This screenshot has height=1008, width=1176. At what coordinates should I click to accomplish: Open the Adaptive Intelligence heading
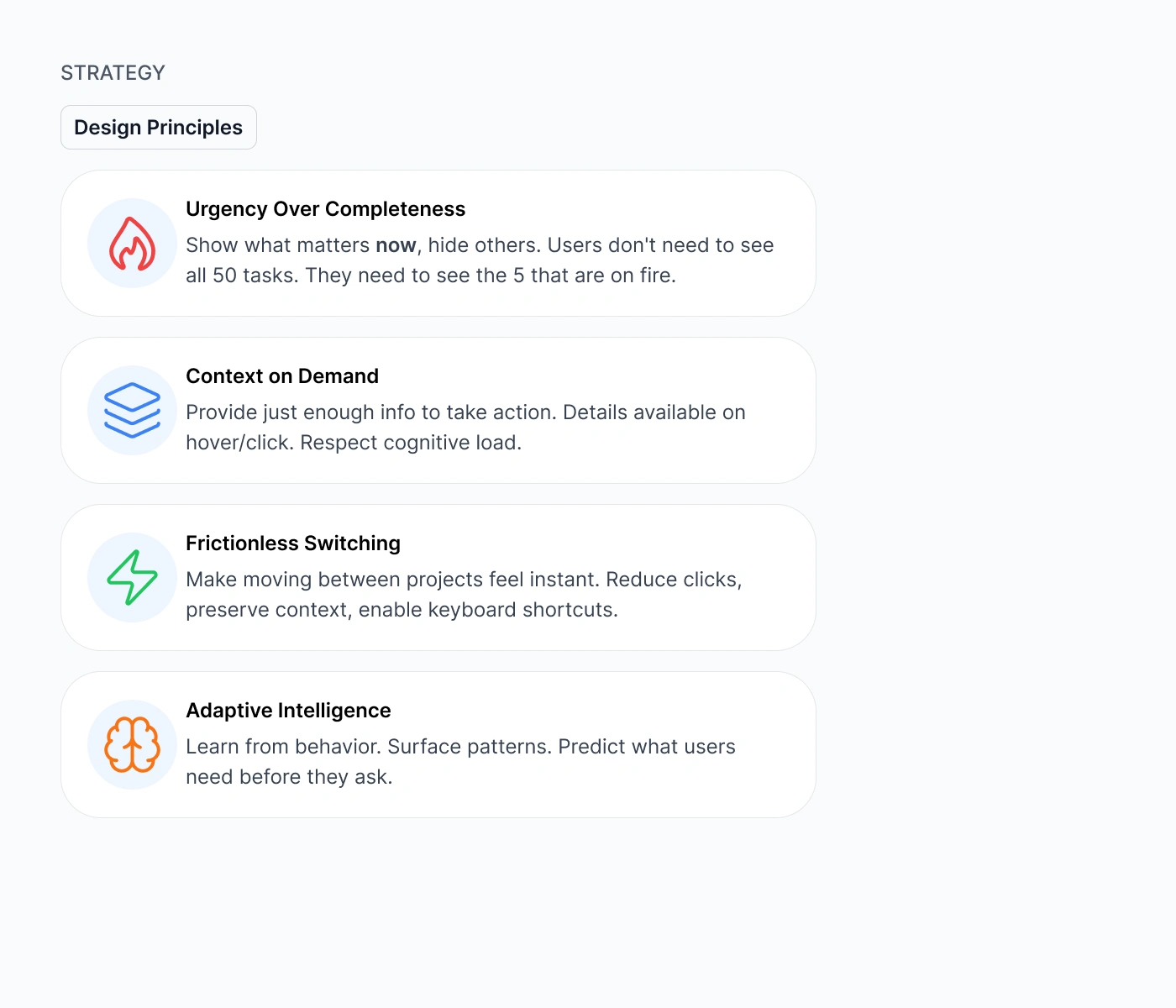[x=288, y=711]
